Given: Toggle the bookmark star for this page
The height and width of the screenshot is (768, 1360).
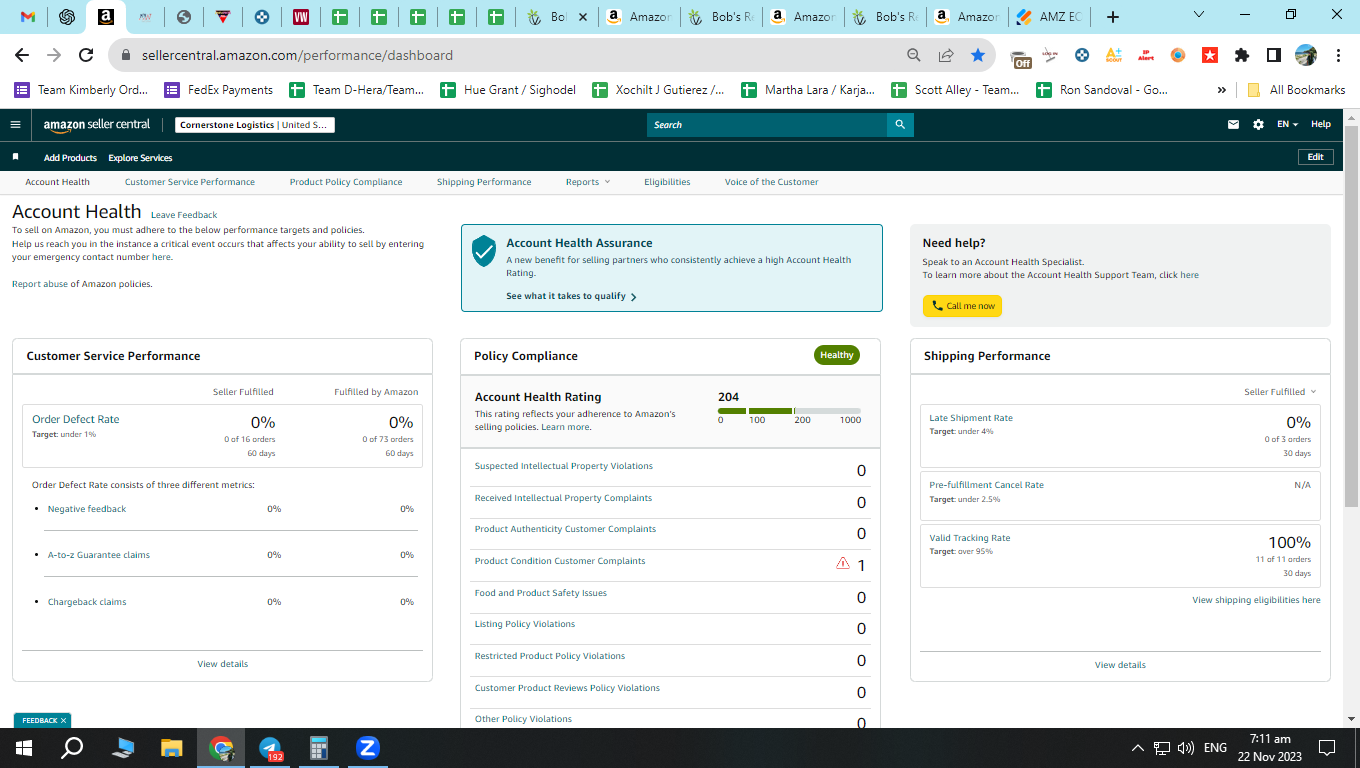Looking at the screenshot, I should 978,55.
